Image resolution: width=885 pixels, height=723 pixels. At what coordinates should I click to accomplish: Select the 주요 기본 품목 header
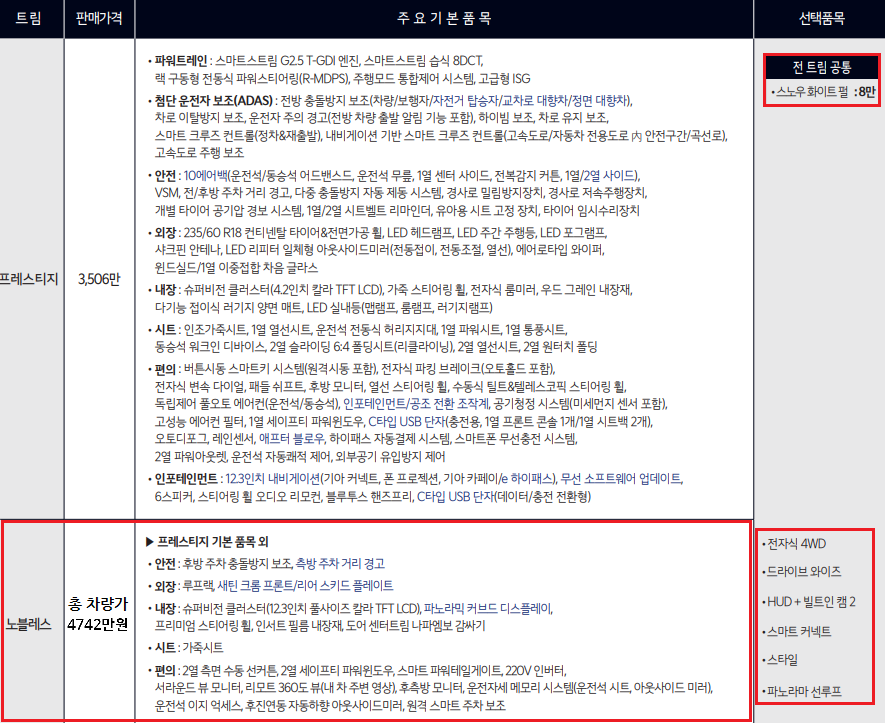[443, 20]
